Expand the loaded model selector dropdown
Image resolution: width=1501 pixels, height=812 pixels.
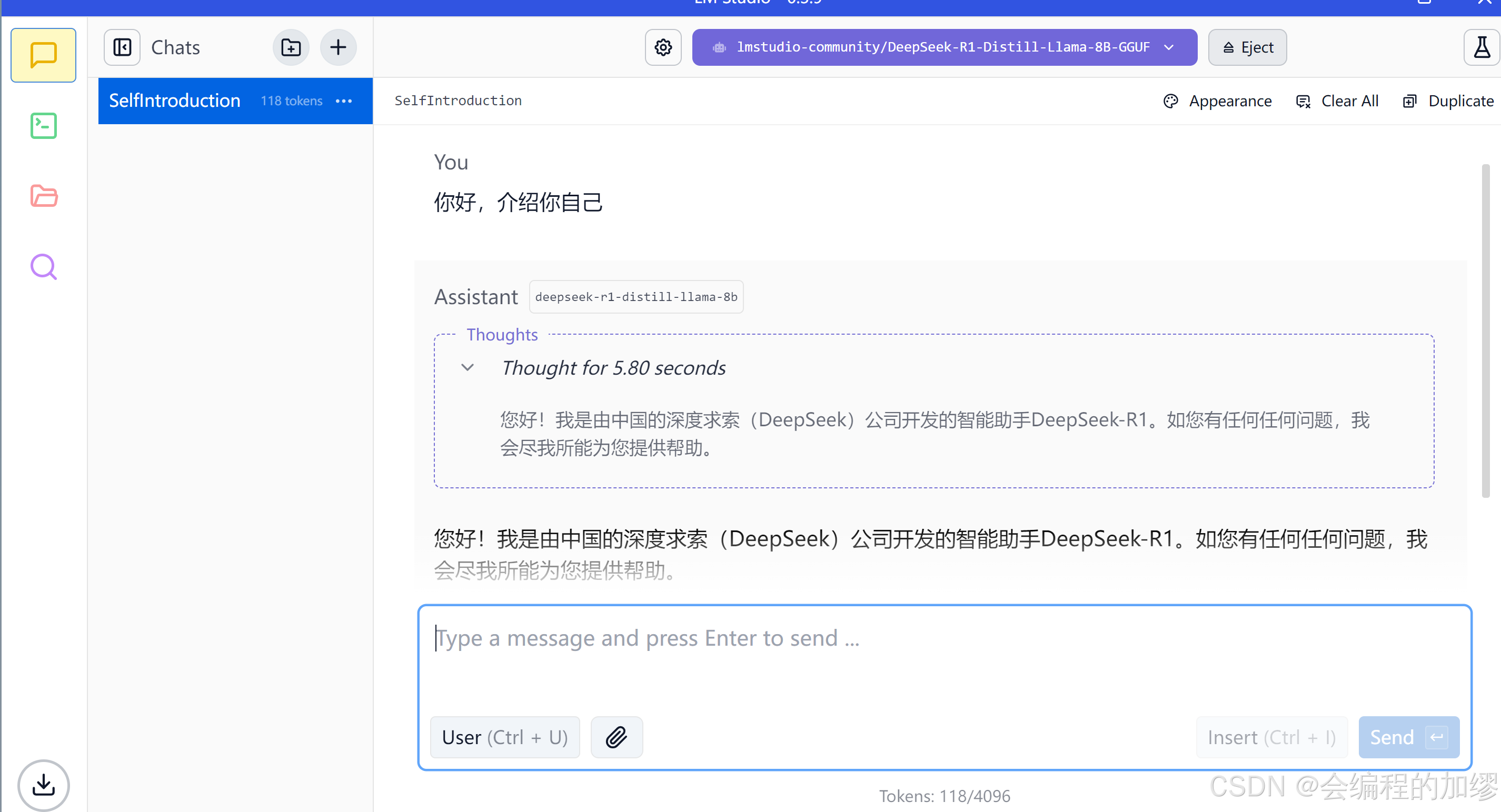coord(944,47)
